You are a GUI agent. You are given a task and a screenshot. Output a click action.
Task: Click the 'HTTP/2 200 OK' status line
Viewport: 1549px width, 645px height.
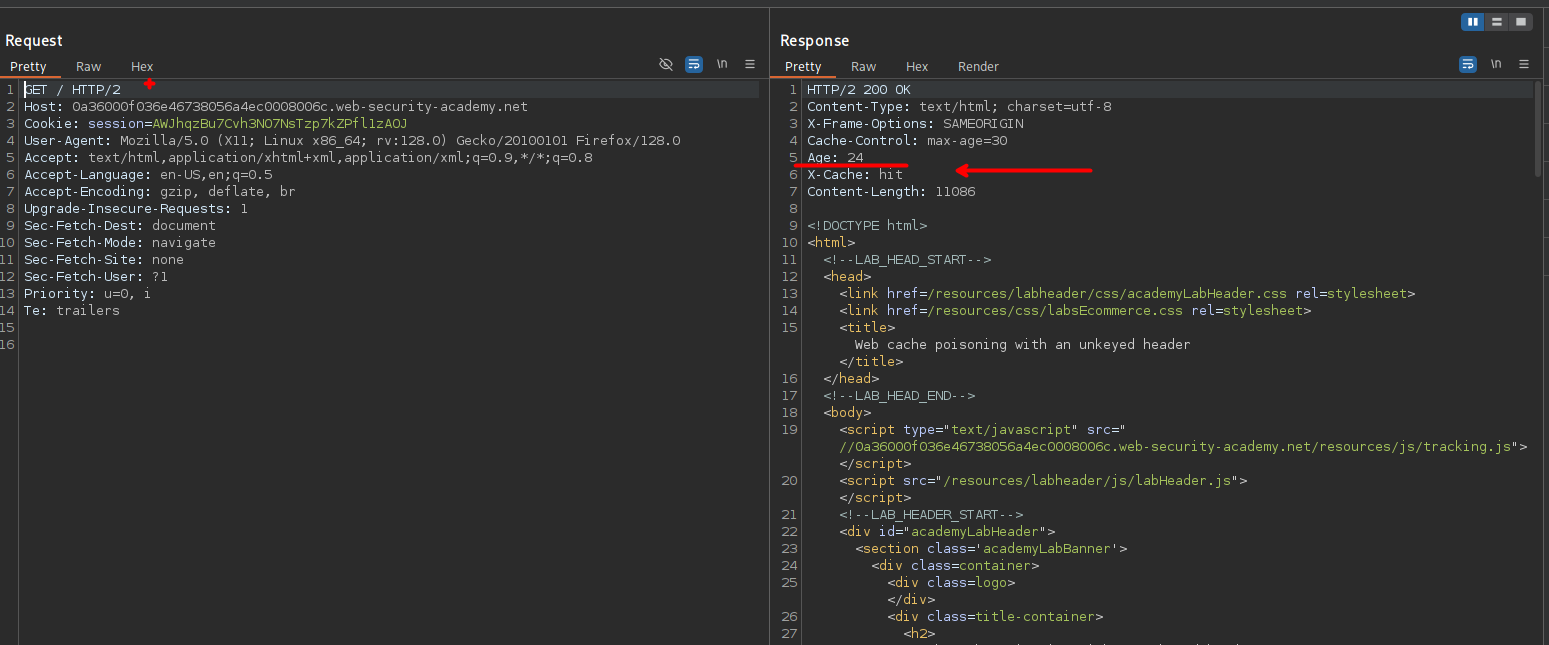tap(859, 90)
